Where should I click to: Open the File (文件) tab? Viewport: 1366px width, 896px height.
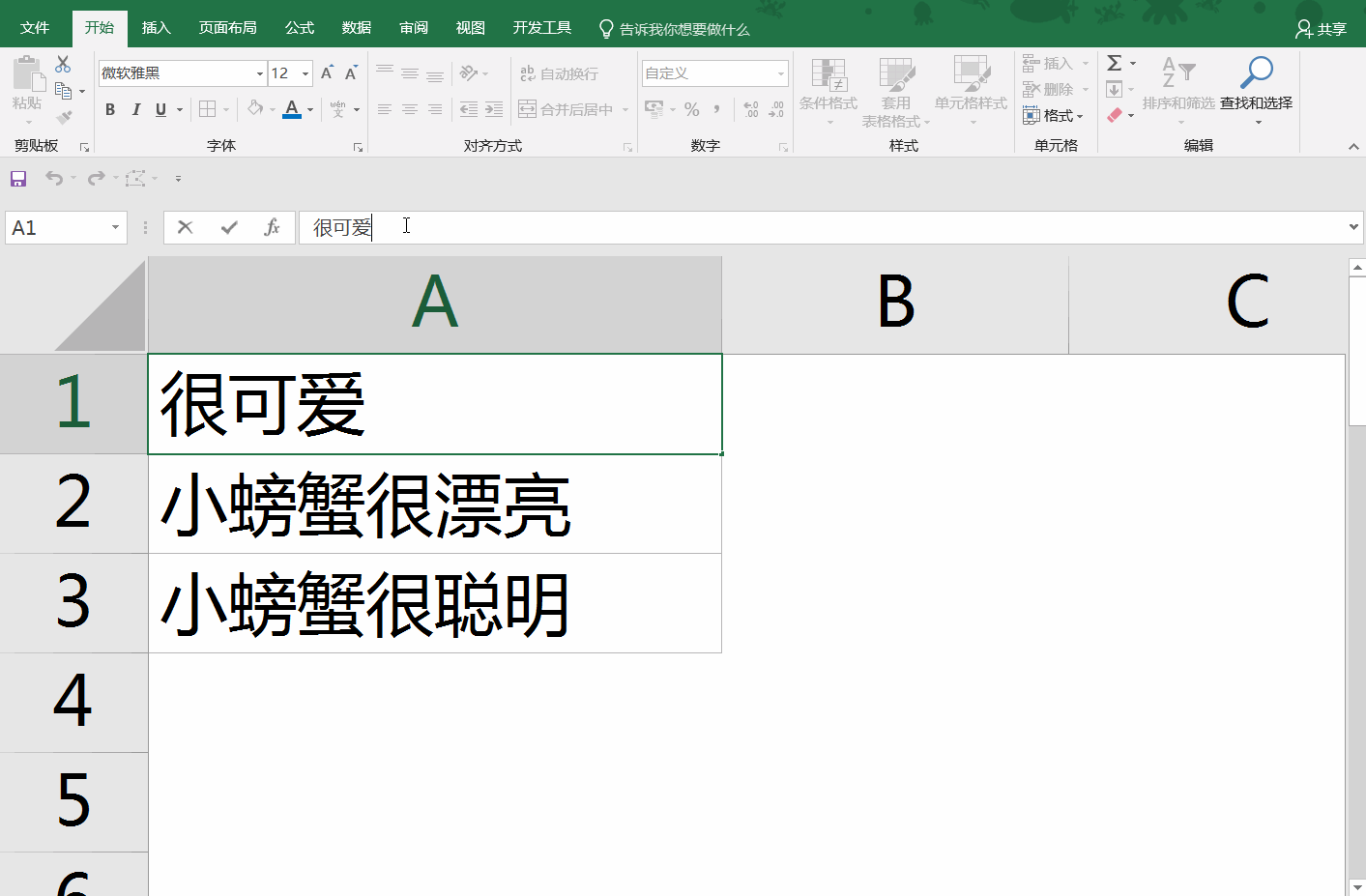(35, 28)
